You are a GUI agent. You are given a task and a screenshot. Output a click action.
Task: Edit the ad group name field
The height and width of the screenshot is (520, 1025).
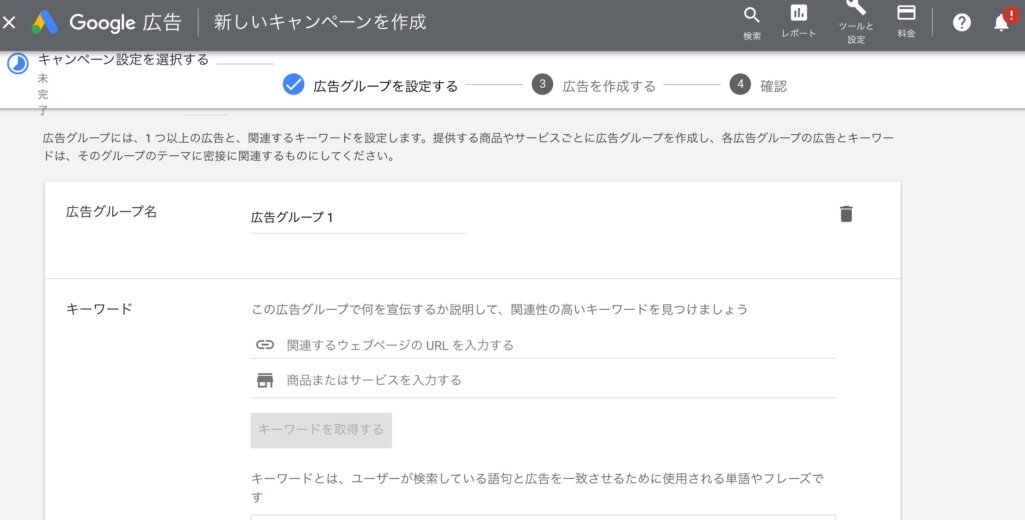tap(358, 218)
